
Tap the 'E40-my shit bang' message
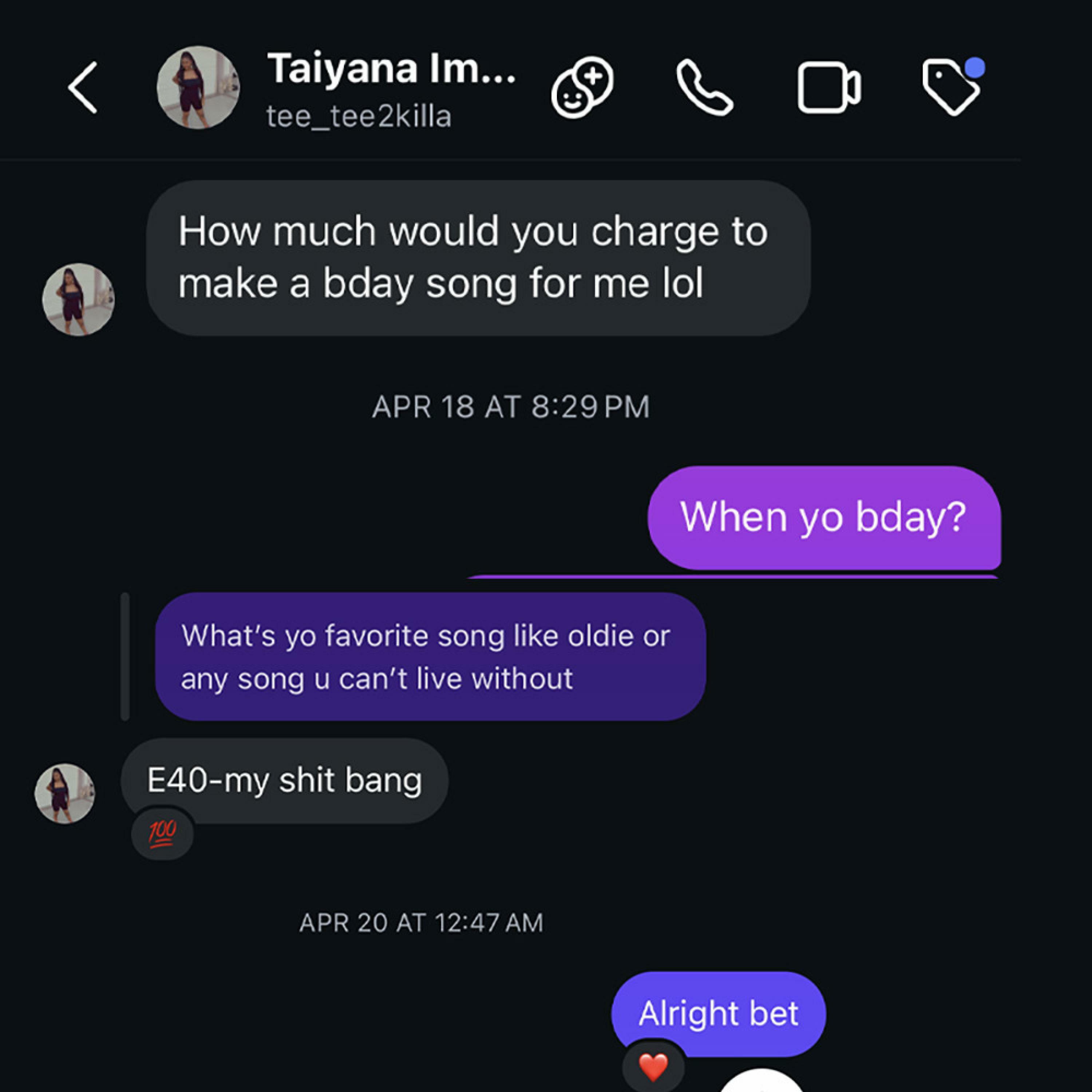[x=284, y=780]
